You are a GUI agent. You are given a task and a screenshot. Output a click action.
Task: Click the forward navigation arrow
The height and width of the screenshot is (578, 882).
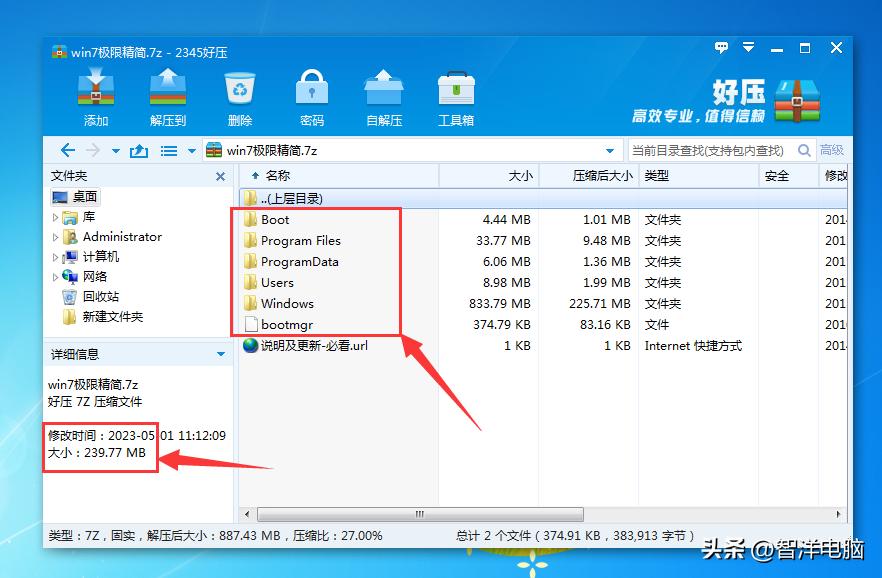pos(92,150)
